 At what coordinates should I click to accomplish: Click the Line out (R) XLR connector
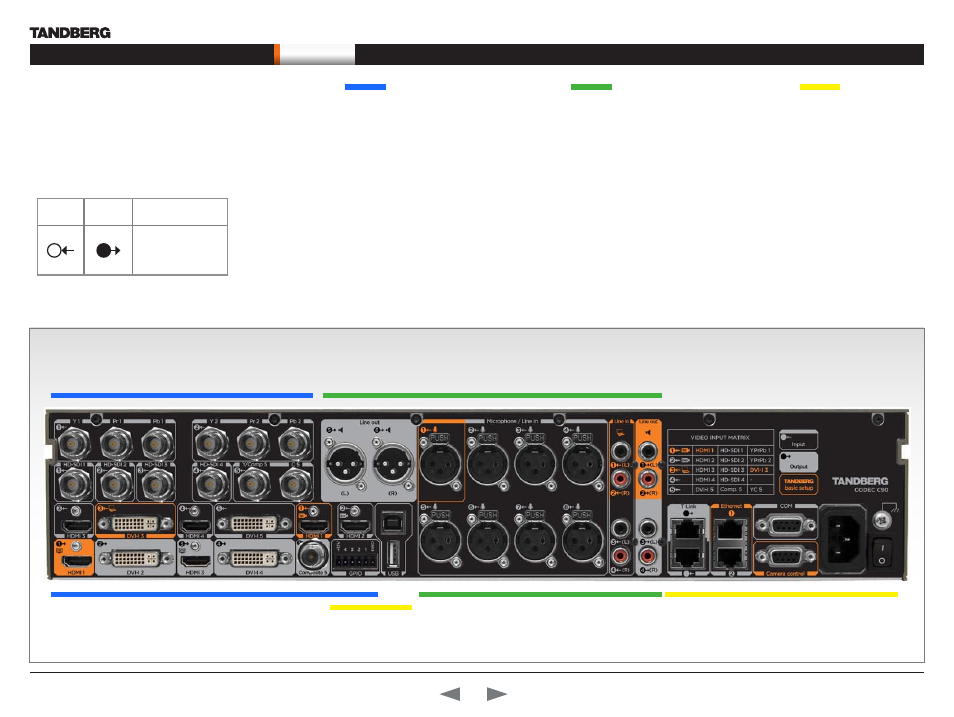point(392,464)
